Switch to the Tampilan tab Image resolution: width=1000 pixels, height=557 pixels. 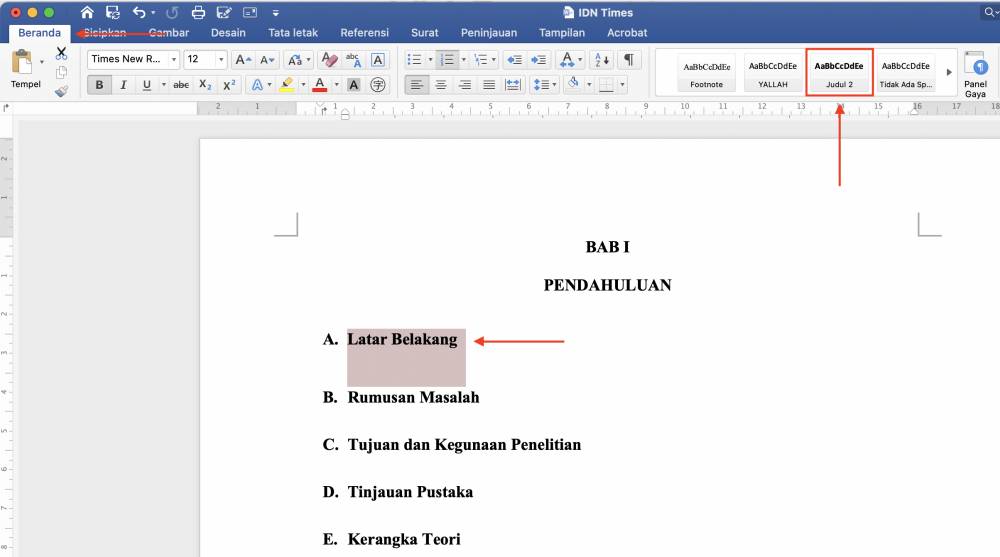(561, 33)
